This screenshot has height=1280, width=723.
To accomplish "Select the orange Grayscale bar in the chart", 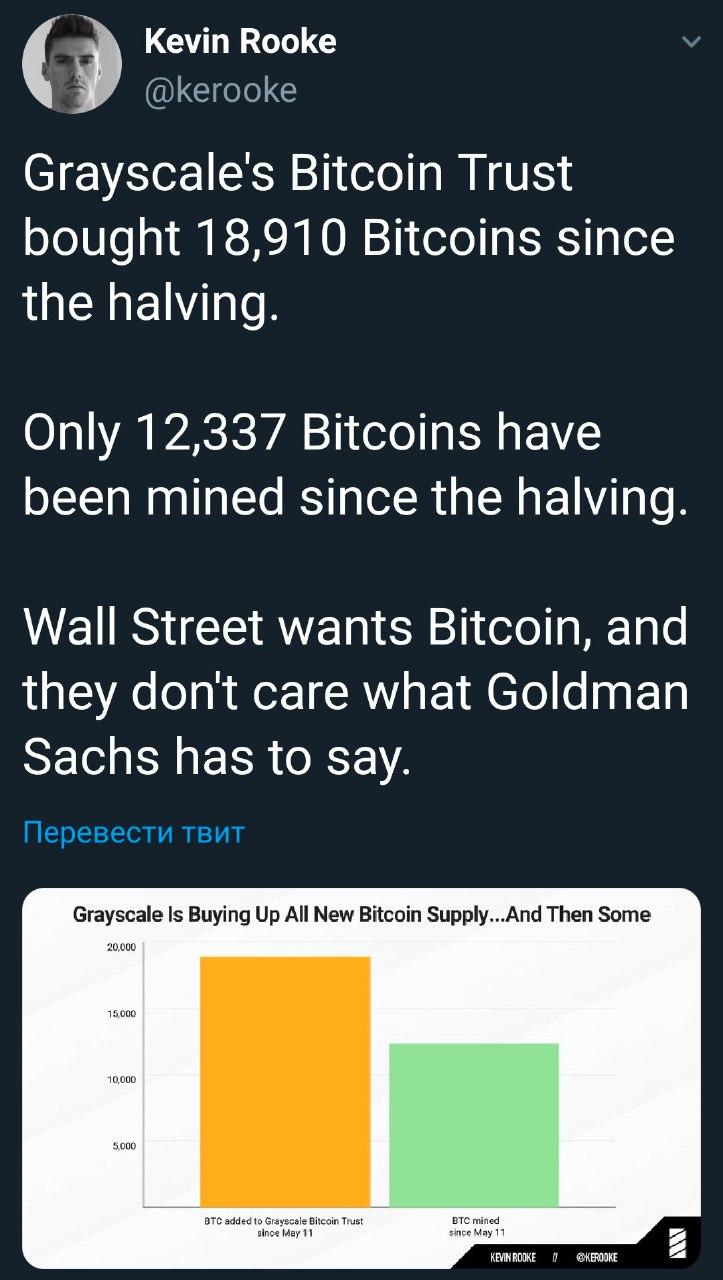I will coord(285,1081).
